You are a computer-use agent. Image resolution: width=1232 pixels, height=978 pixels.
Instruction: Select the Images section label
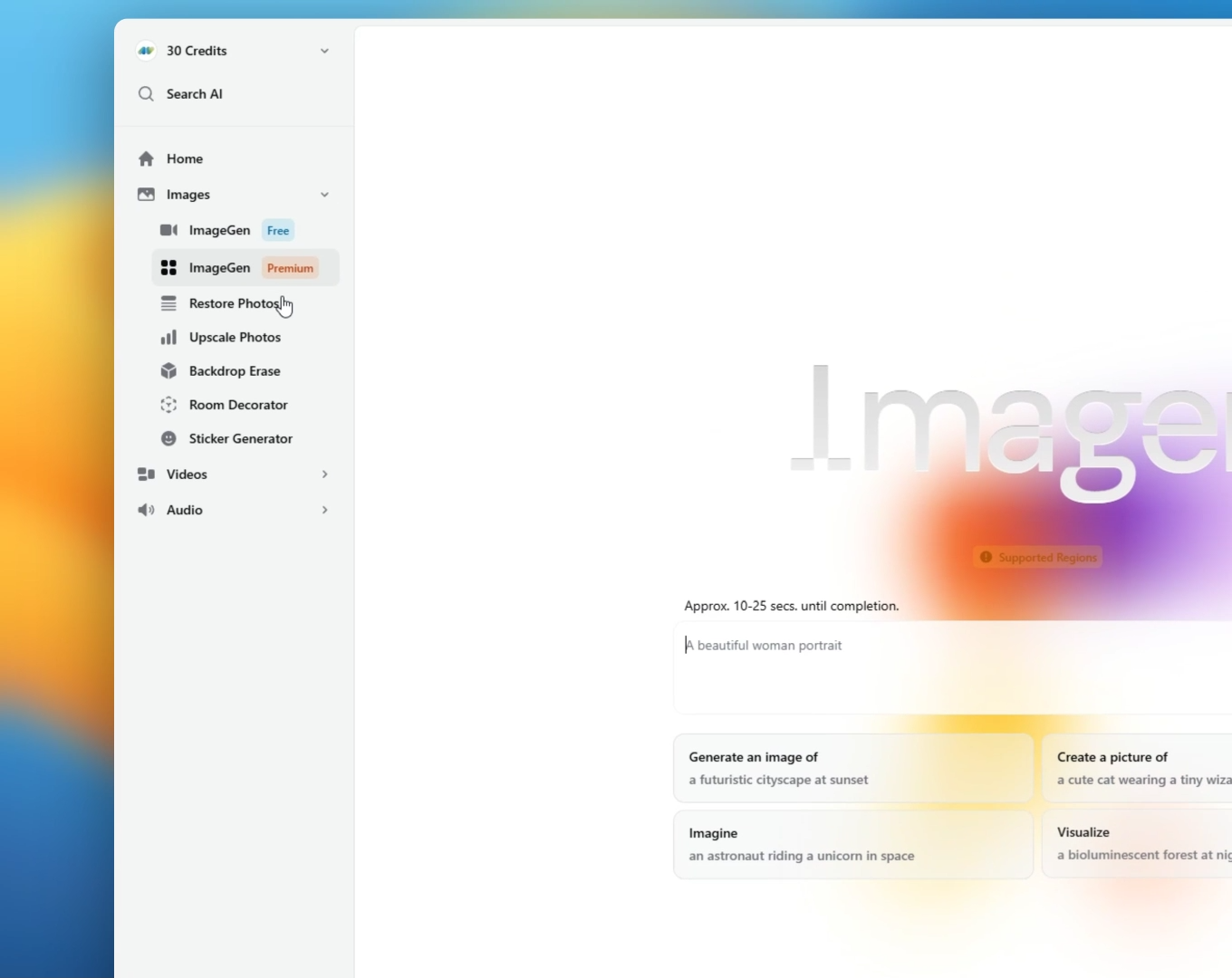(188, 195)
